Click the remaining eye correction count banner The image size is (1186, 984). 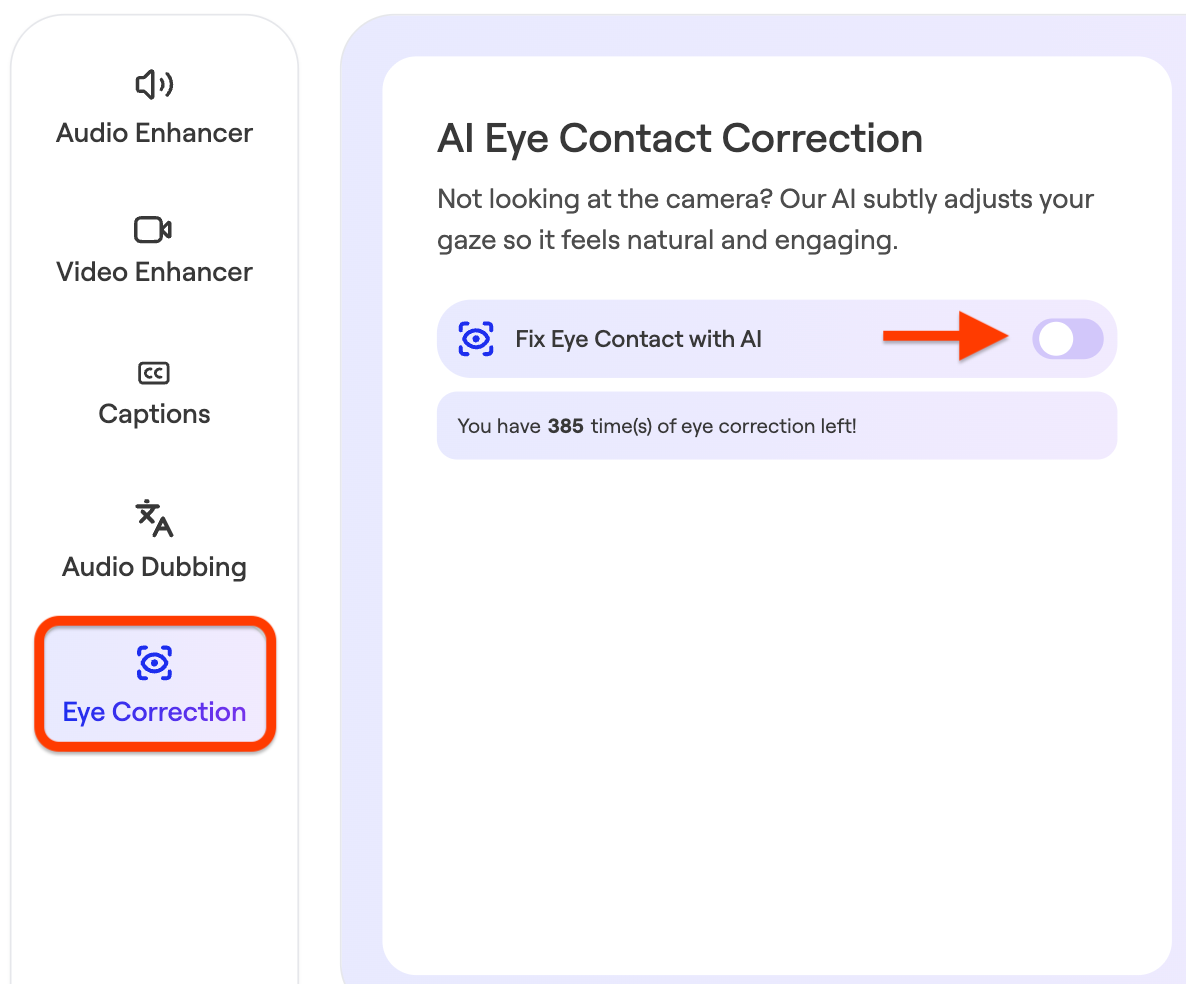[x=777, y=426]
